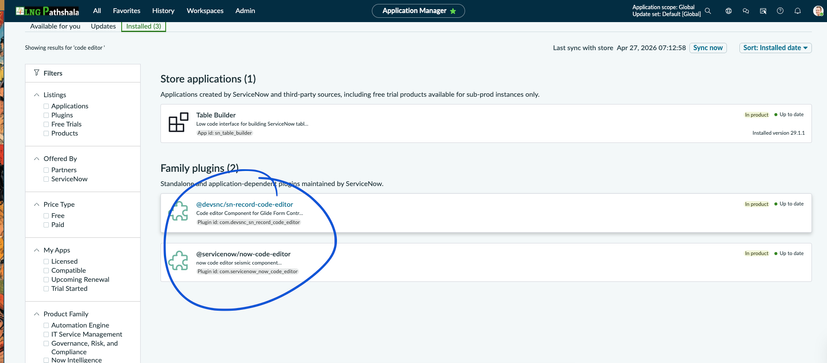The image size is (827, 363).
Task: Collapse the Offered By filter section
Action: point(36,158)
